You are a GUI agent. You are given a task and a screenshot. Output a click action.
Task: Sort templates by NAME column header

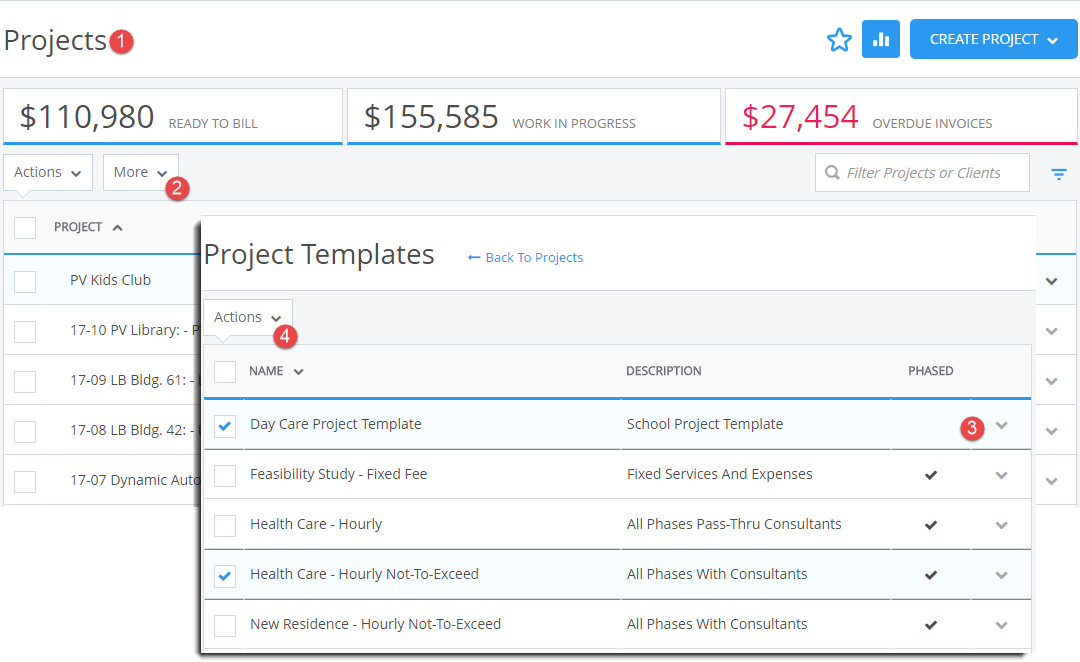click(267, 371)
